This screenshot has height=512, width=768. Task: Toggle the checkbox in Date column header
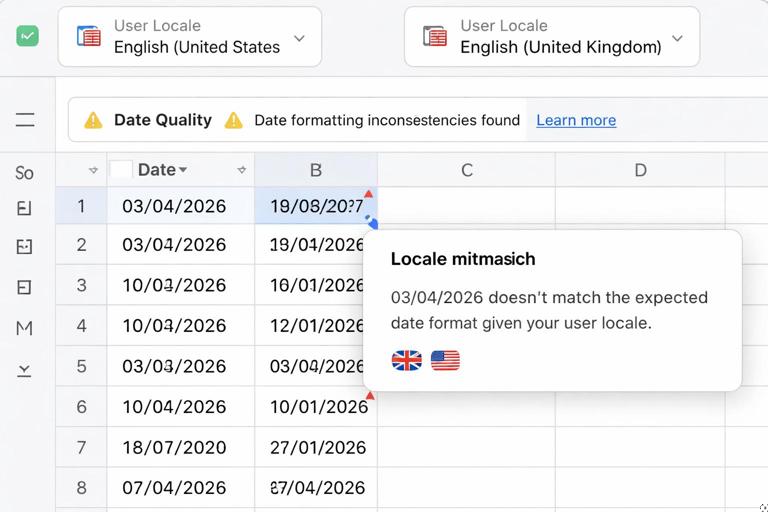(x=121, y=170)
